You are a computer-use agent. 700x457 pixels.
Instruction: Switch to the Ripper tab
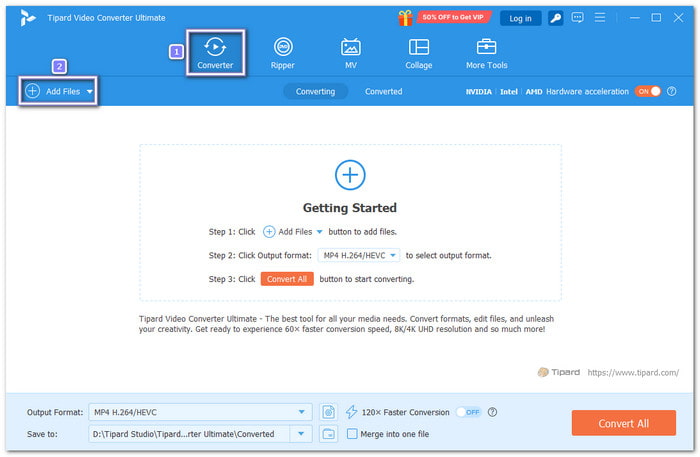[x=283, y=53]
